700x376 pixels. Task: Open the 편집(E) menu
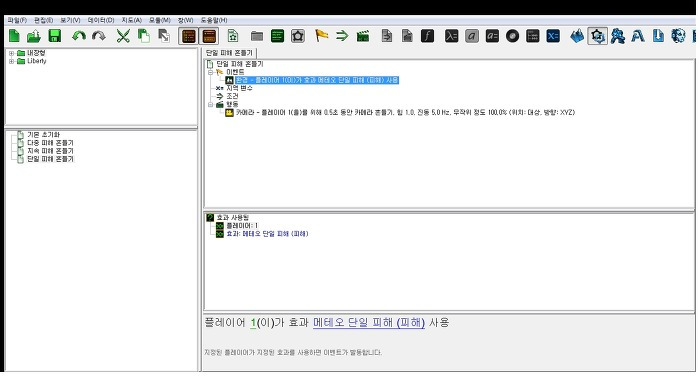coord(44,20)
